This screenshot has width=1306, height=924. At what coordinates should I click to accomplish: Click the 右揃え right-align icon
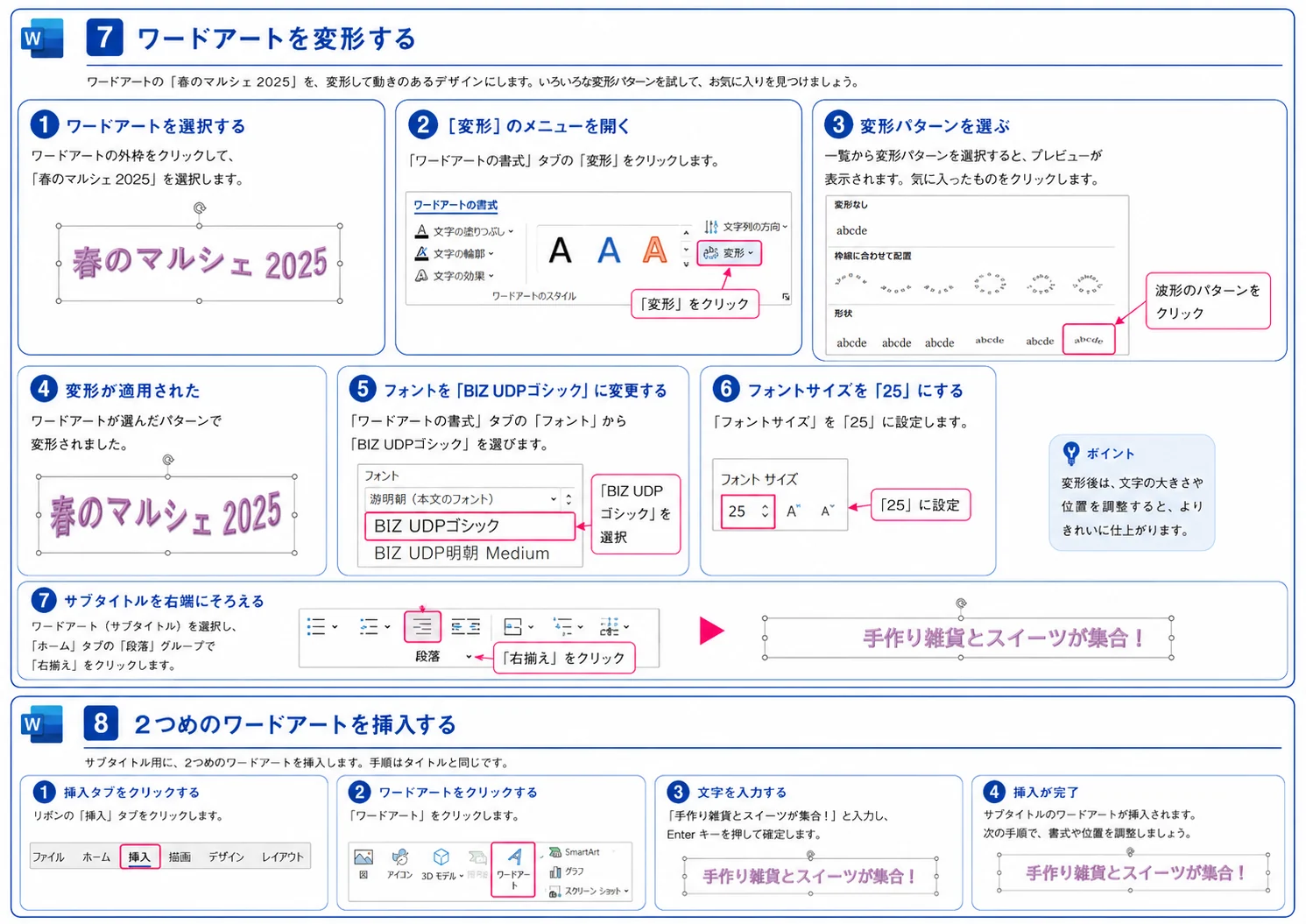[x=422, y=626]
